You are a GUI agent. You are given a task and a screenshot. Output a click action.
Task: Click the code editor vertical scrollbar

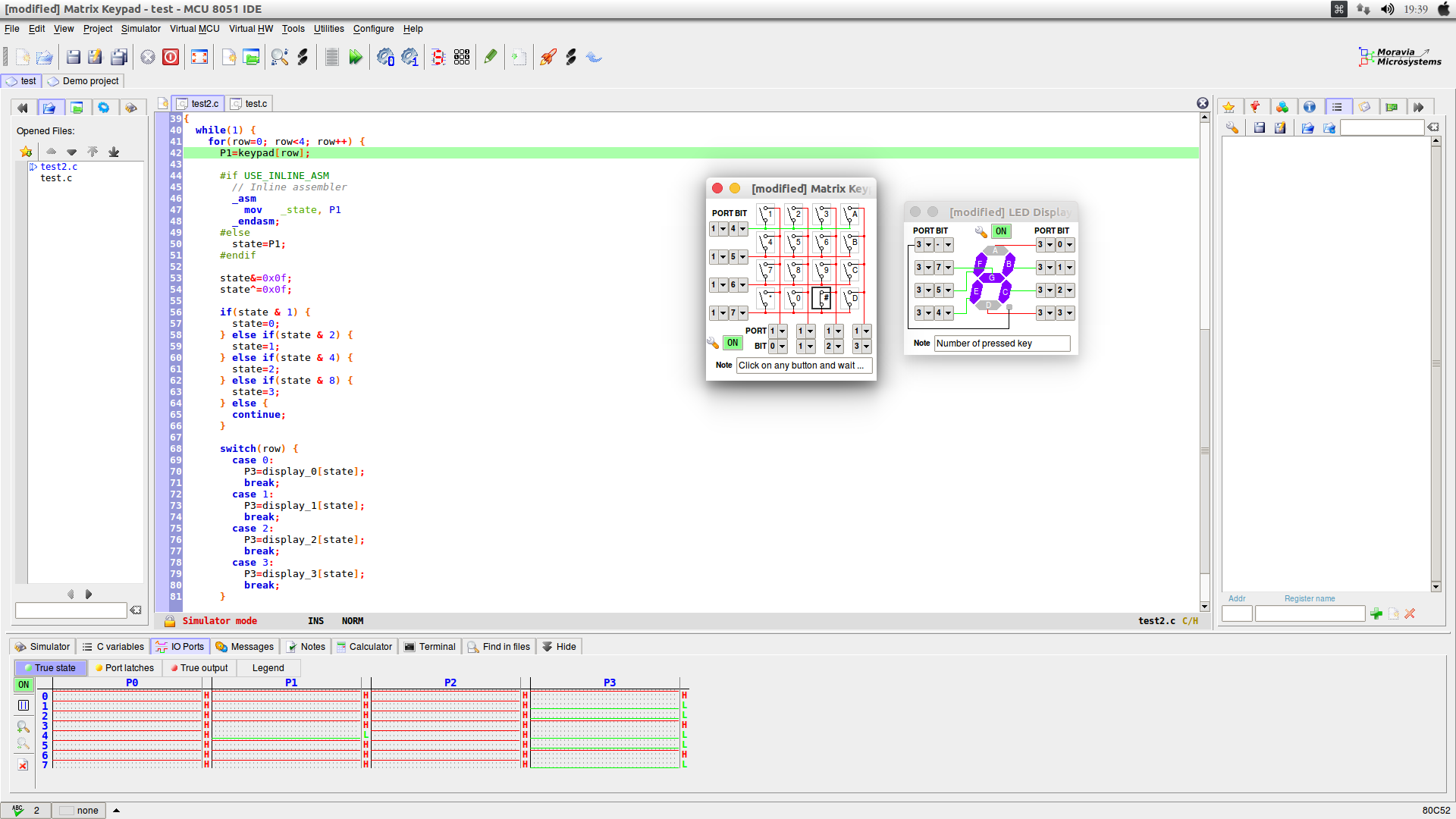coord(1204,362)
